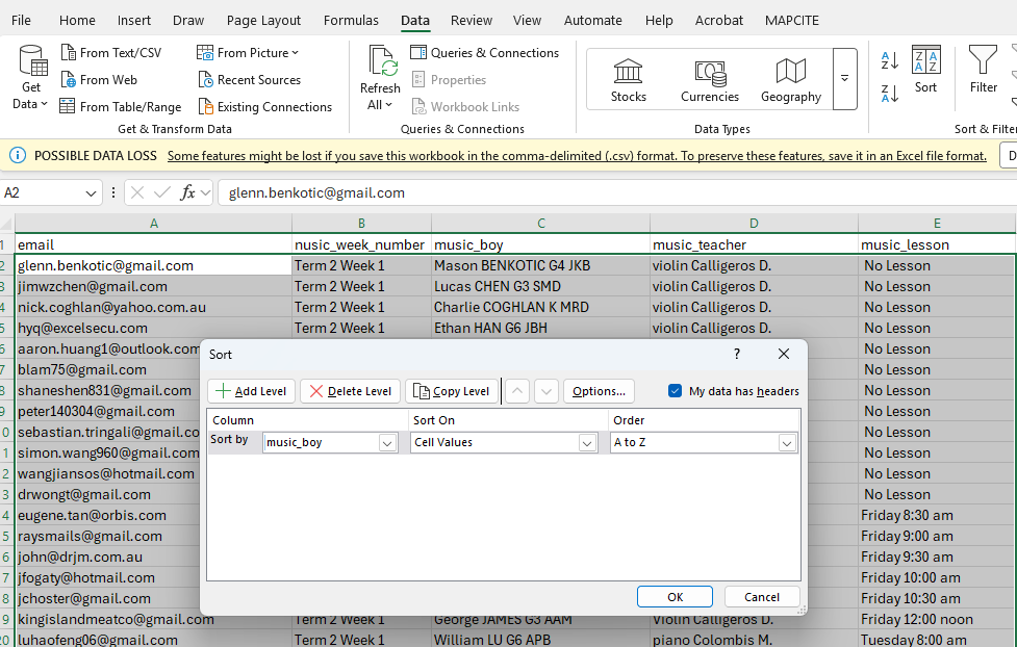This screenshot has height=647, width=1017.
Task: Open the fx function dropdown arrow
Action: point(206,193)
